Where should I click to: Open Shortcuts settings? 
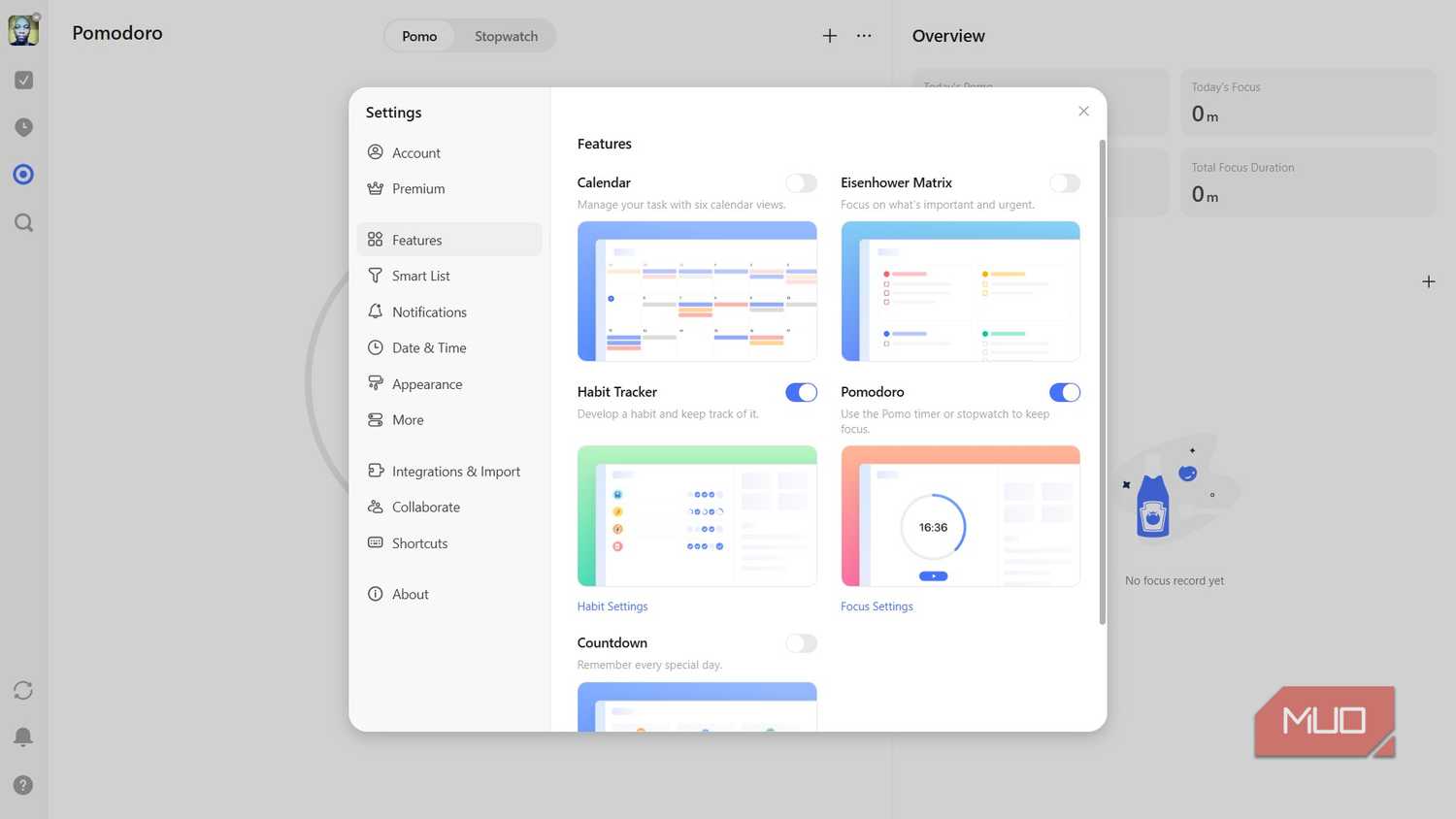point(449,543)
